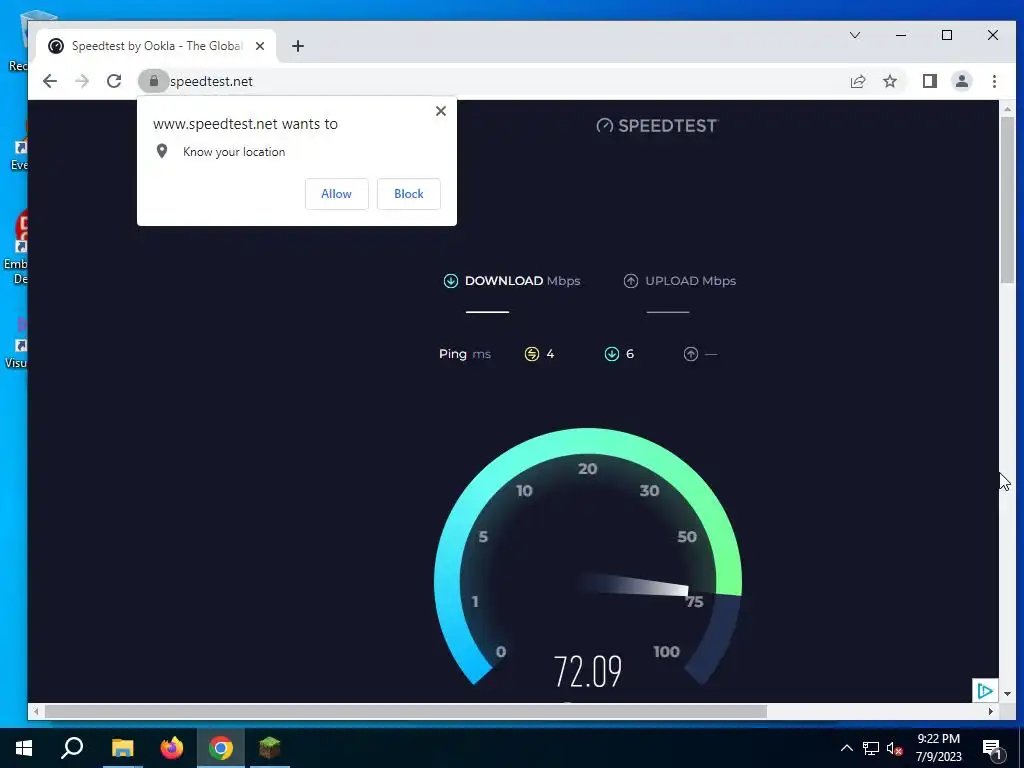Dismiss the location permission popup

pyautogui.click(x=441, y=111)
